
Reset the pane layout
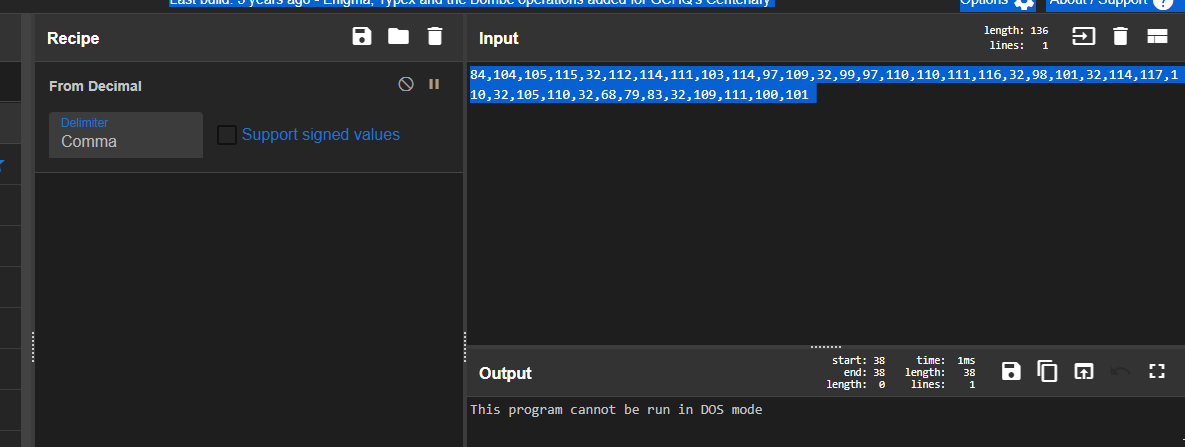1157,37
